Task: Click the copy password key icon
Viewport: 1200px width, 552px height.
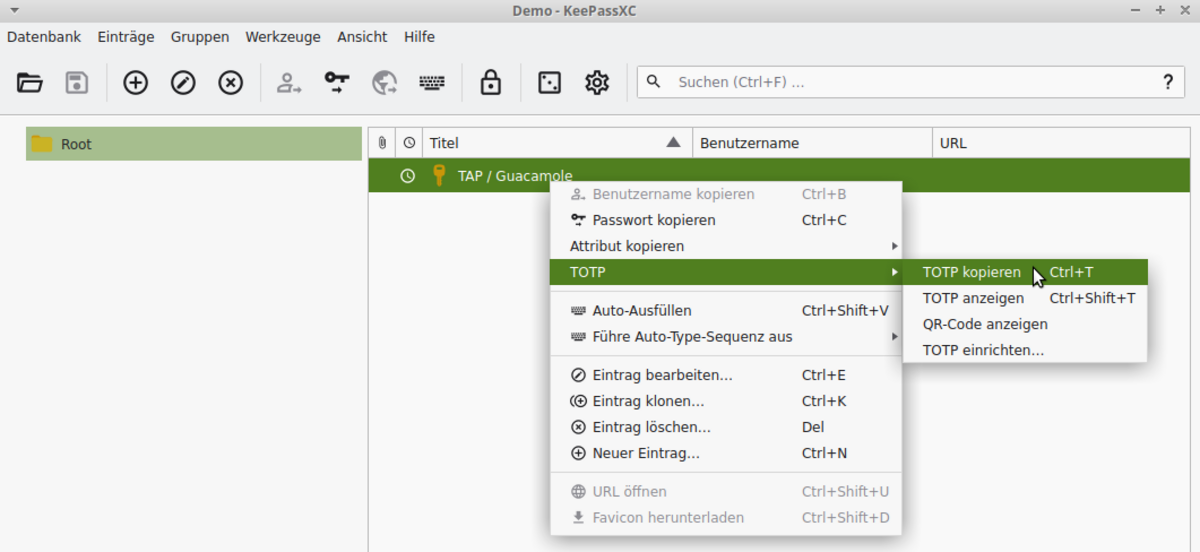Action: point(337,83)
